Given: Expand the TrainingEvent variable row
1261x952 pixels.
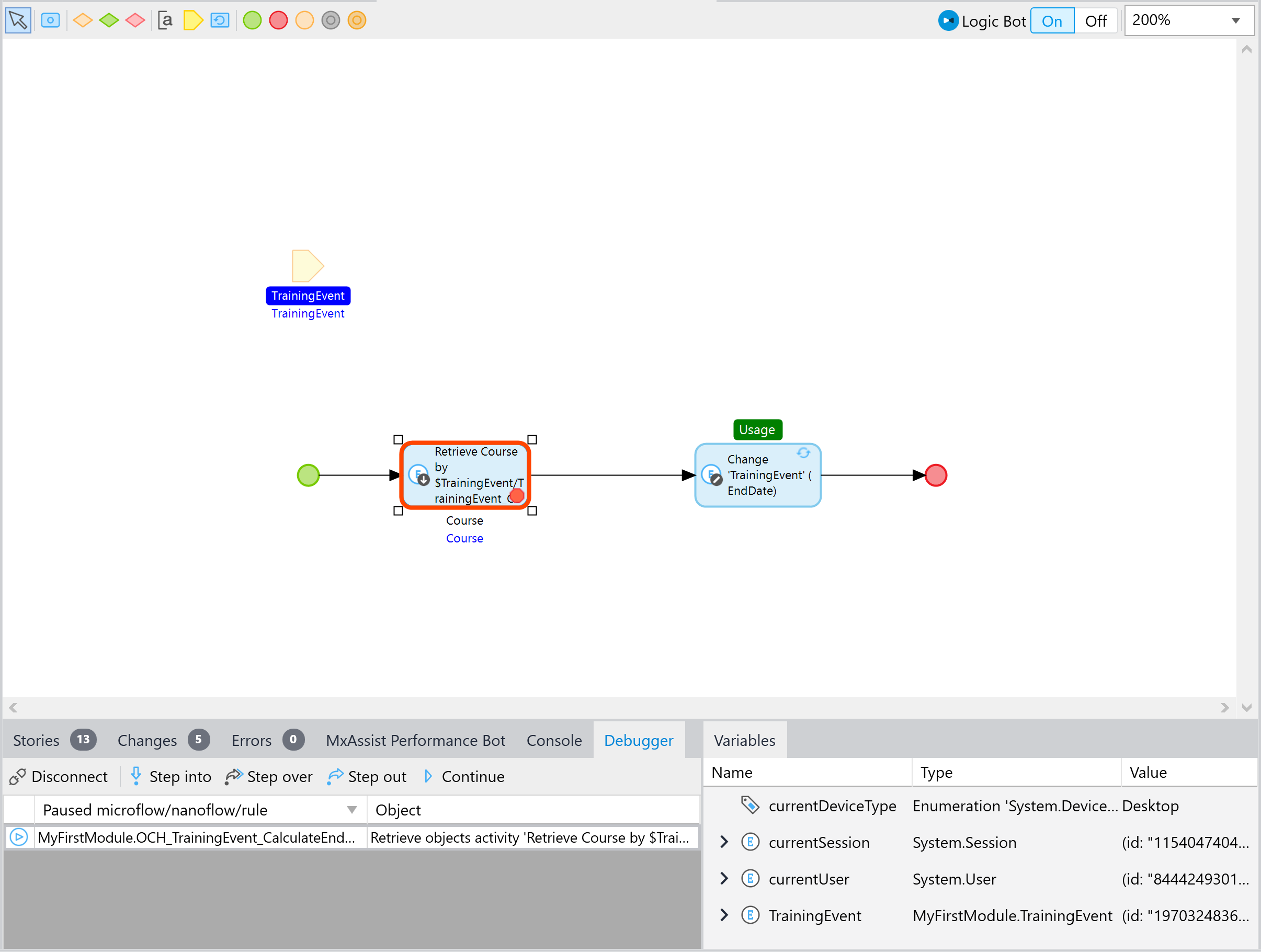Looking at the screenshot, I should click(724, 915).
